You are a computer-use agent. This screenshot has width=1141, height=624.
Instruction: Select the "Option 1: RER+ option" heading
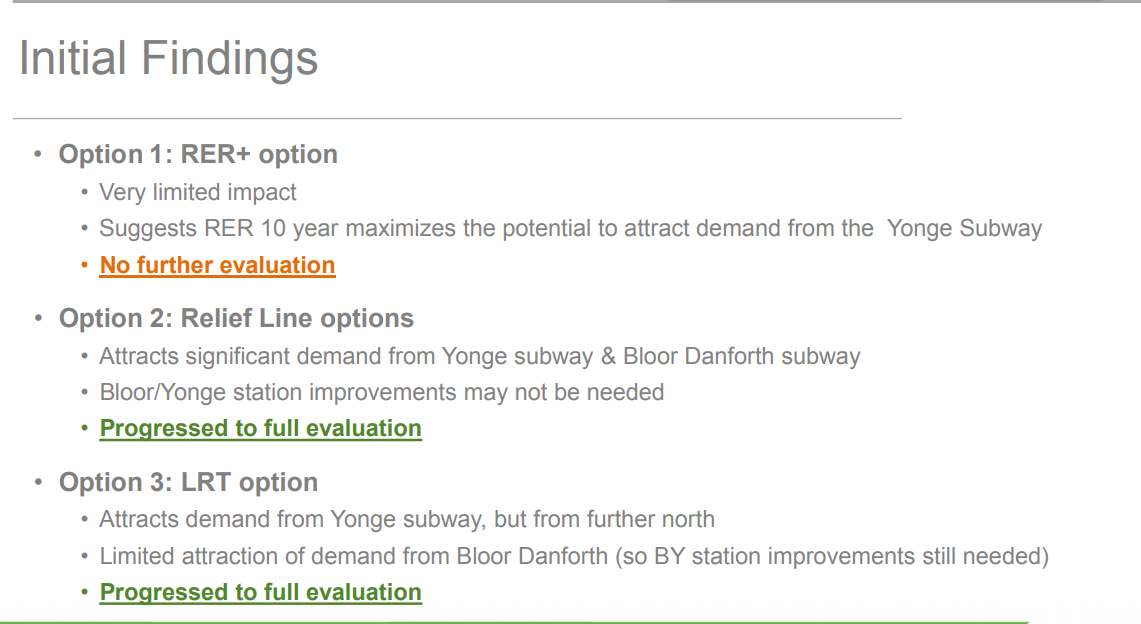click(198, 154)
